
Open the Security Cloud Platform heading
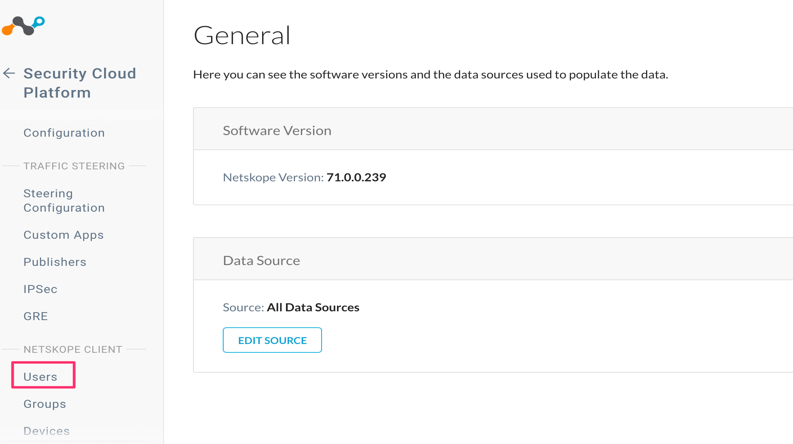point(79,83)
